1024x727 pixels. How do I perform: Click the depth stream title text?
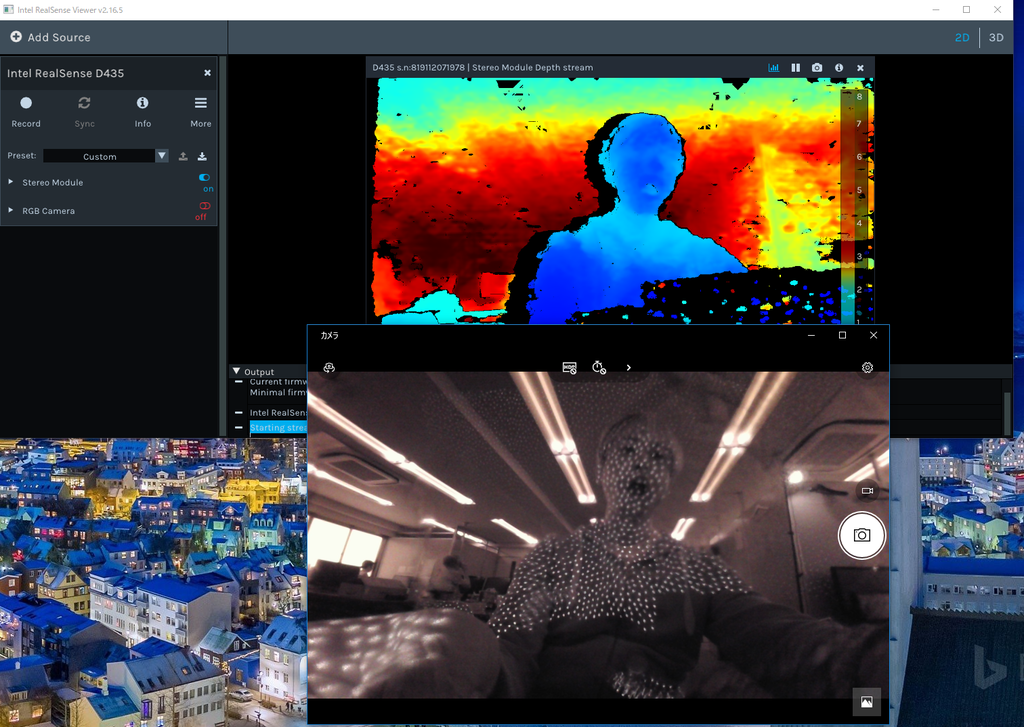coord(483,67)
